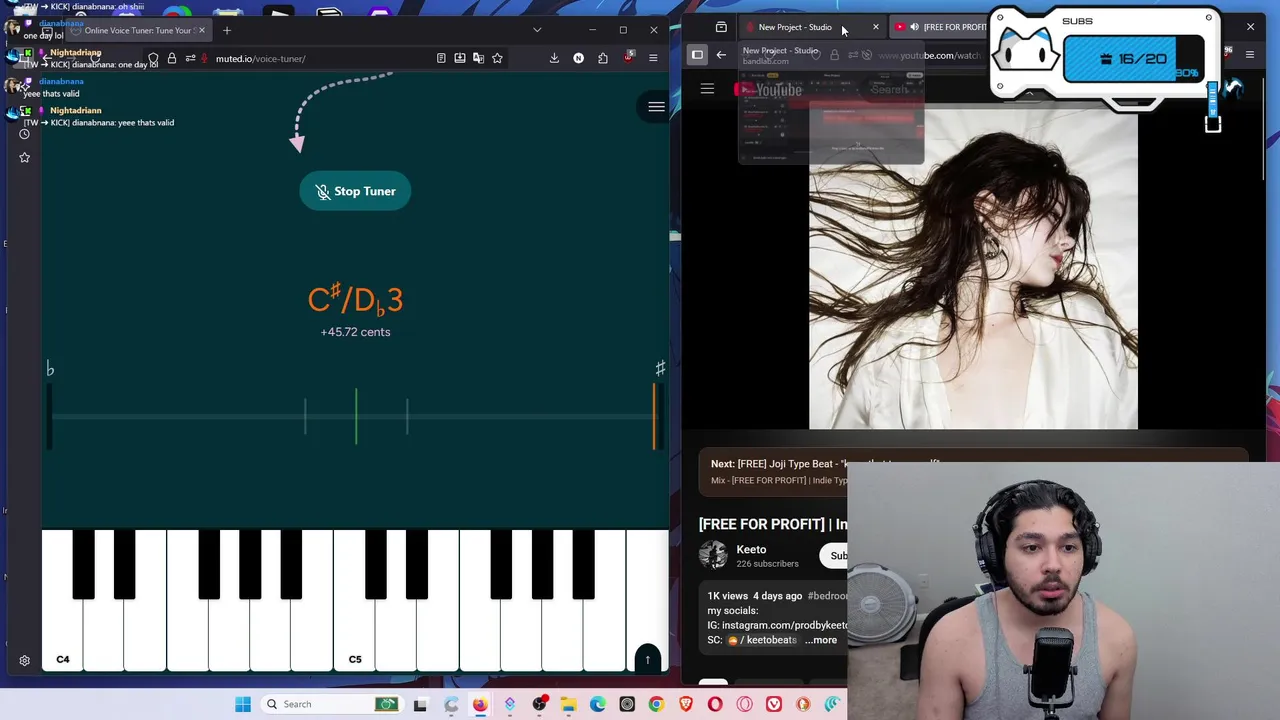Mute the YouTube tab speaker icon
This screenshot has height=720, width=1280.
pos(914,27)
